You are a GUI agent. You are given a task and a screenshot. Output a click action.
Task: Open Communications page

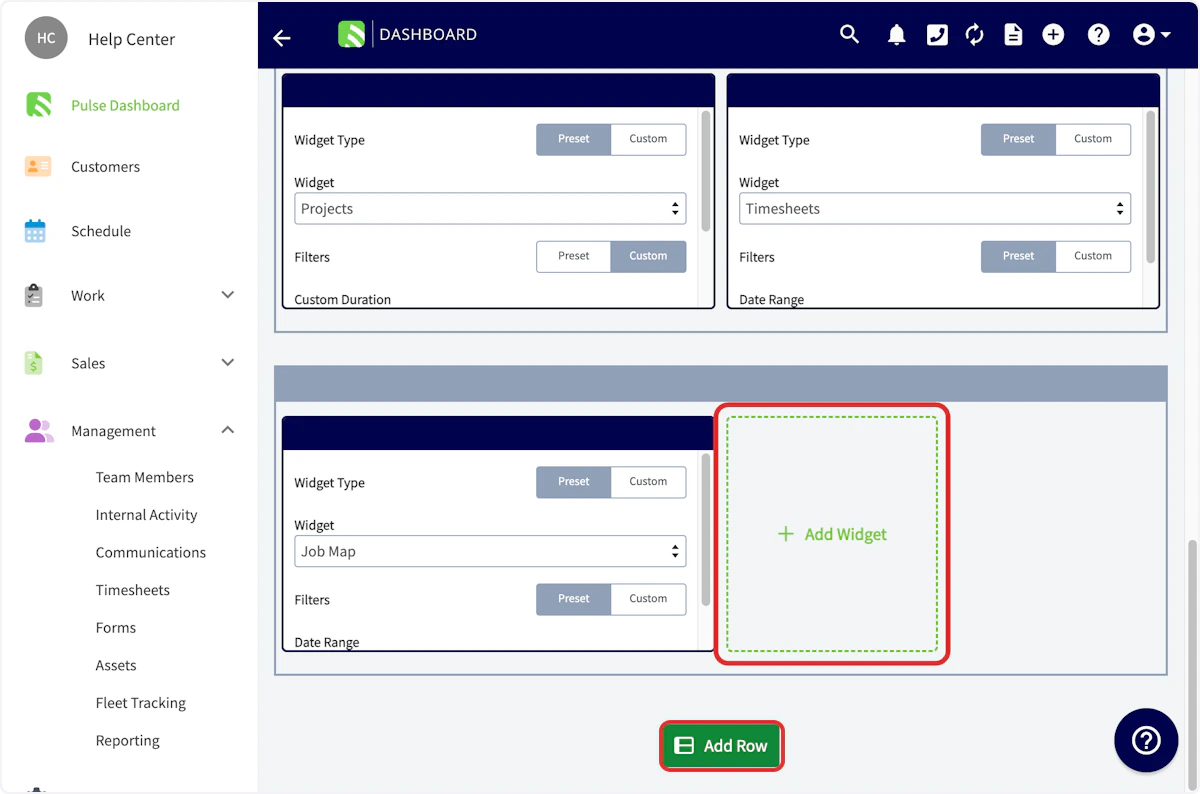coord(151,552)
